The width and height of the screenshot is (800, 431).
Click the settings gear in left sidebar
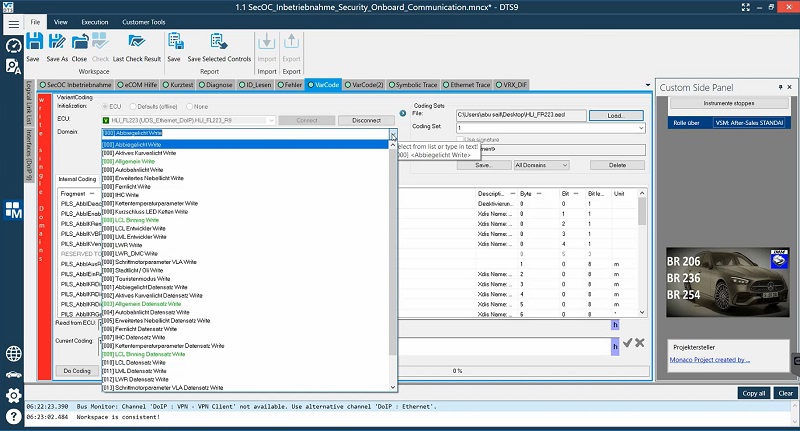click(x=13, y=395)
